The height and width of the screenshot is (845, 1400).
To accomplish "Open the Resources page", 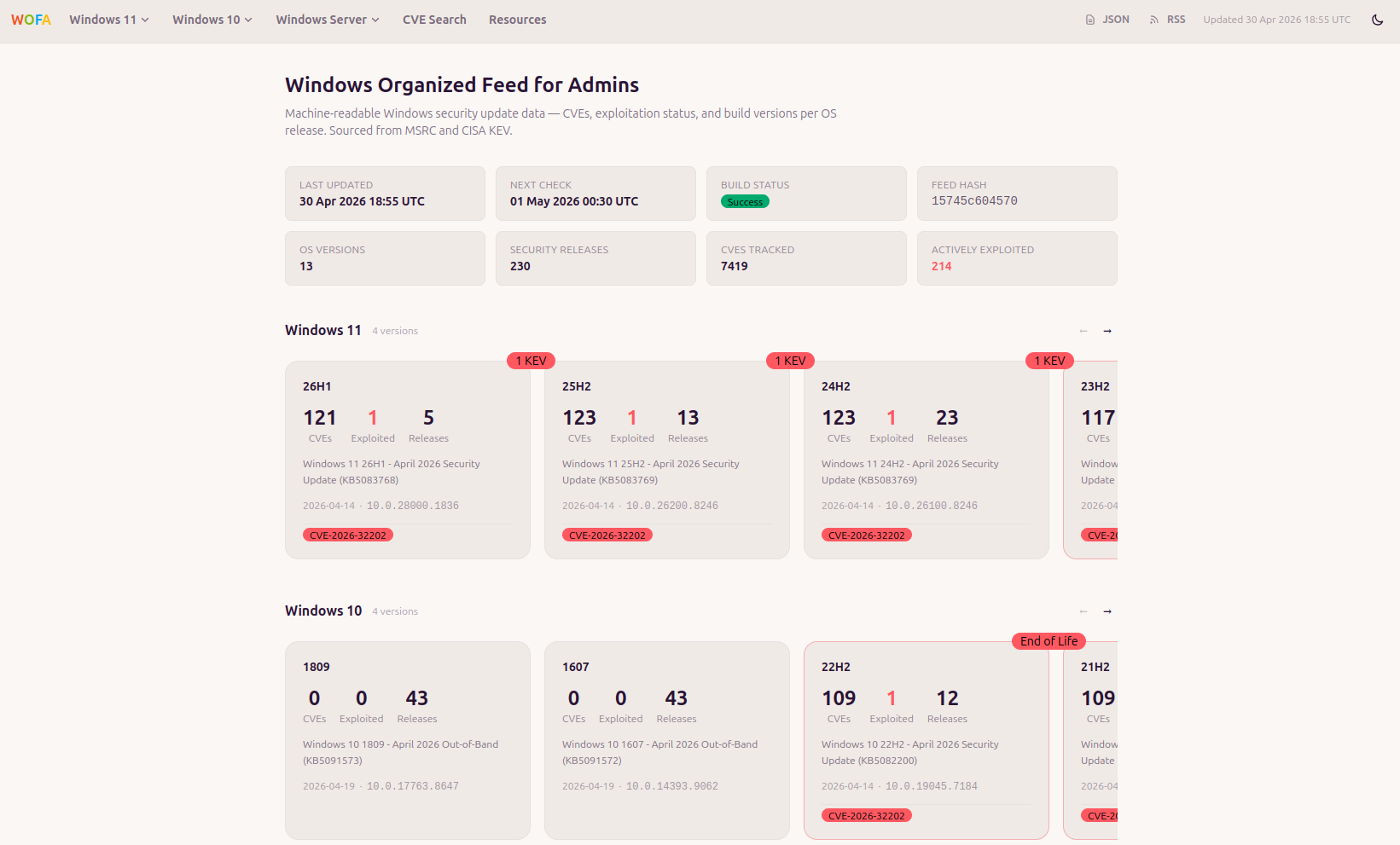I will tap(517, 20).
